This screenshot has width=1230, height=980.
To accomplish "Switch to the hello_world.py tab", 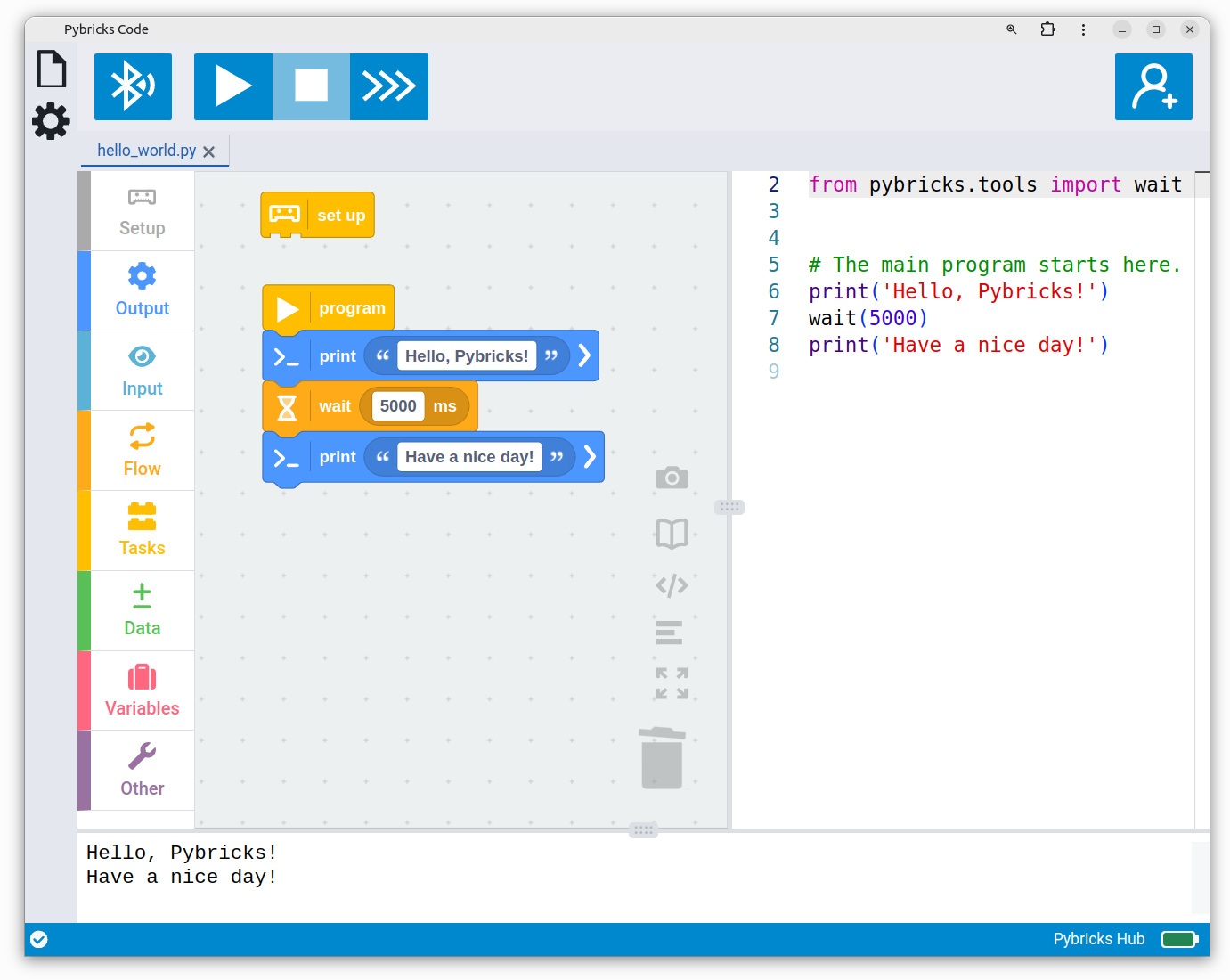I will point(147,151).
